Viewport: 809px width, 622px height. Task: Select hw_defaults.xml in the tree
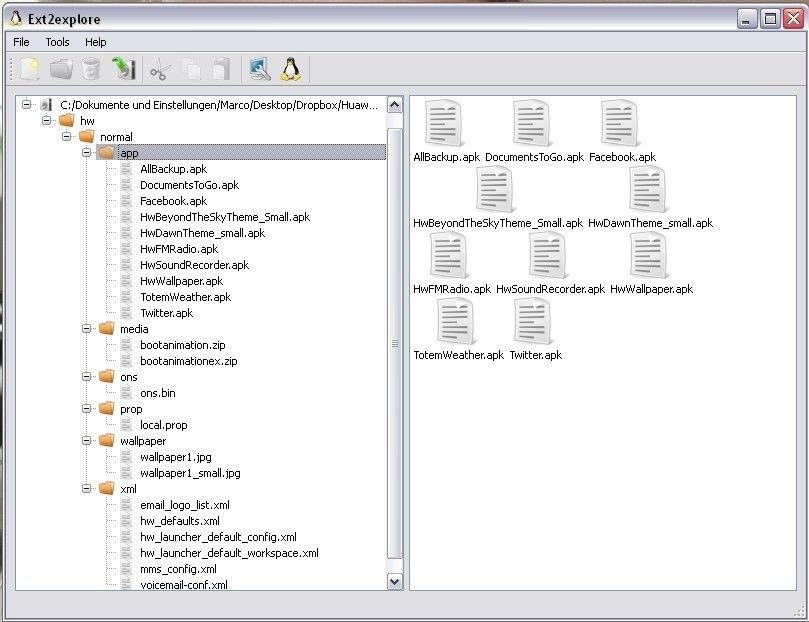pos(180,520)
